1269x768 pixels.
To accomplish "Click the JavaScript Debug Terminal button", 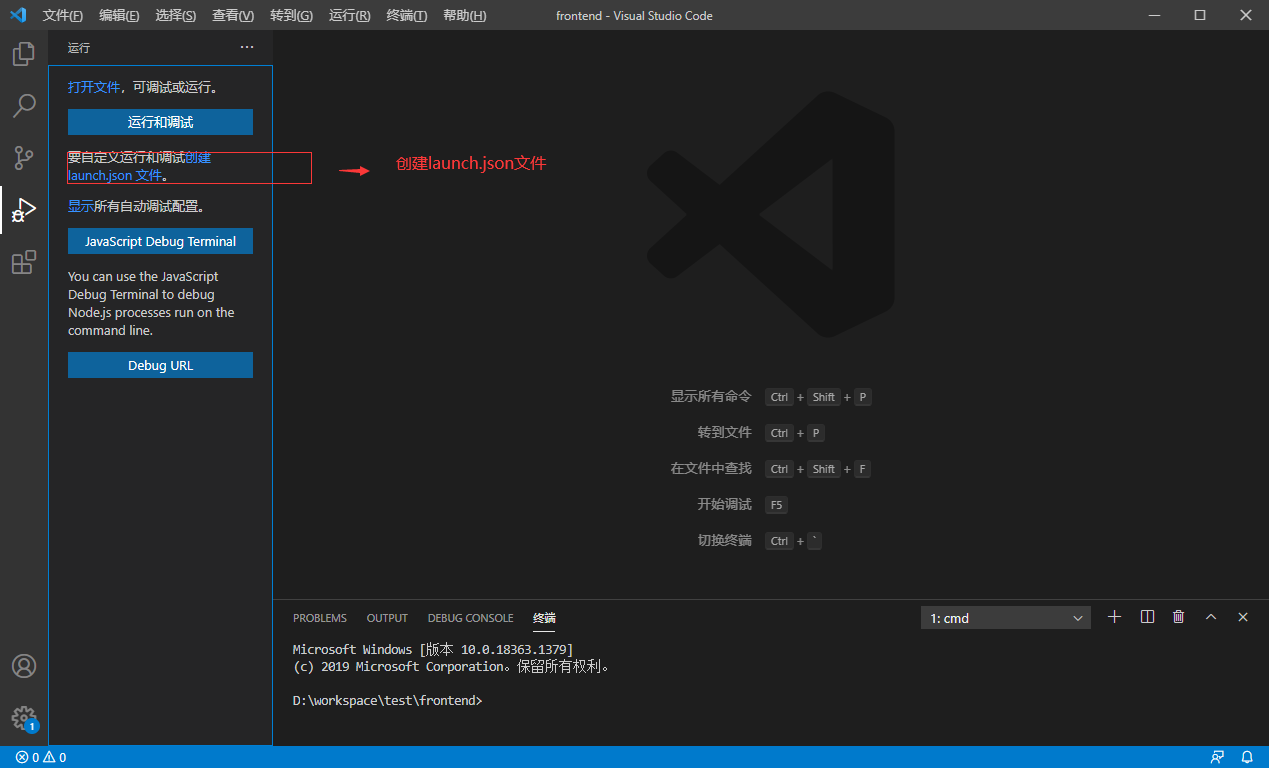I will coord(160,241).
